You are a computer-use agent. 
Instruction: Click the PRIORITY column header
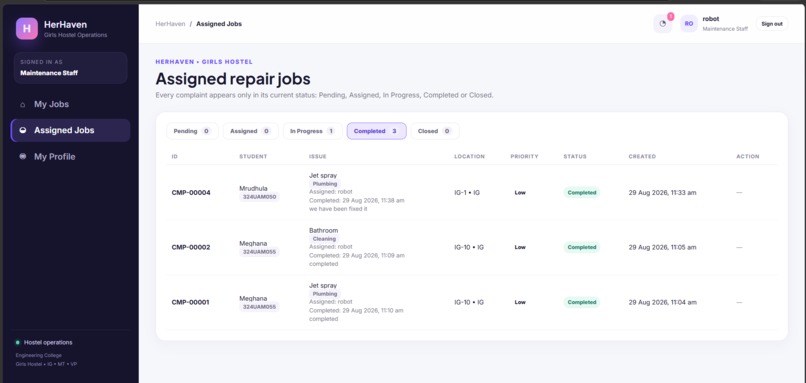pyautogui.click(x=524, y=156)
